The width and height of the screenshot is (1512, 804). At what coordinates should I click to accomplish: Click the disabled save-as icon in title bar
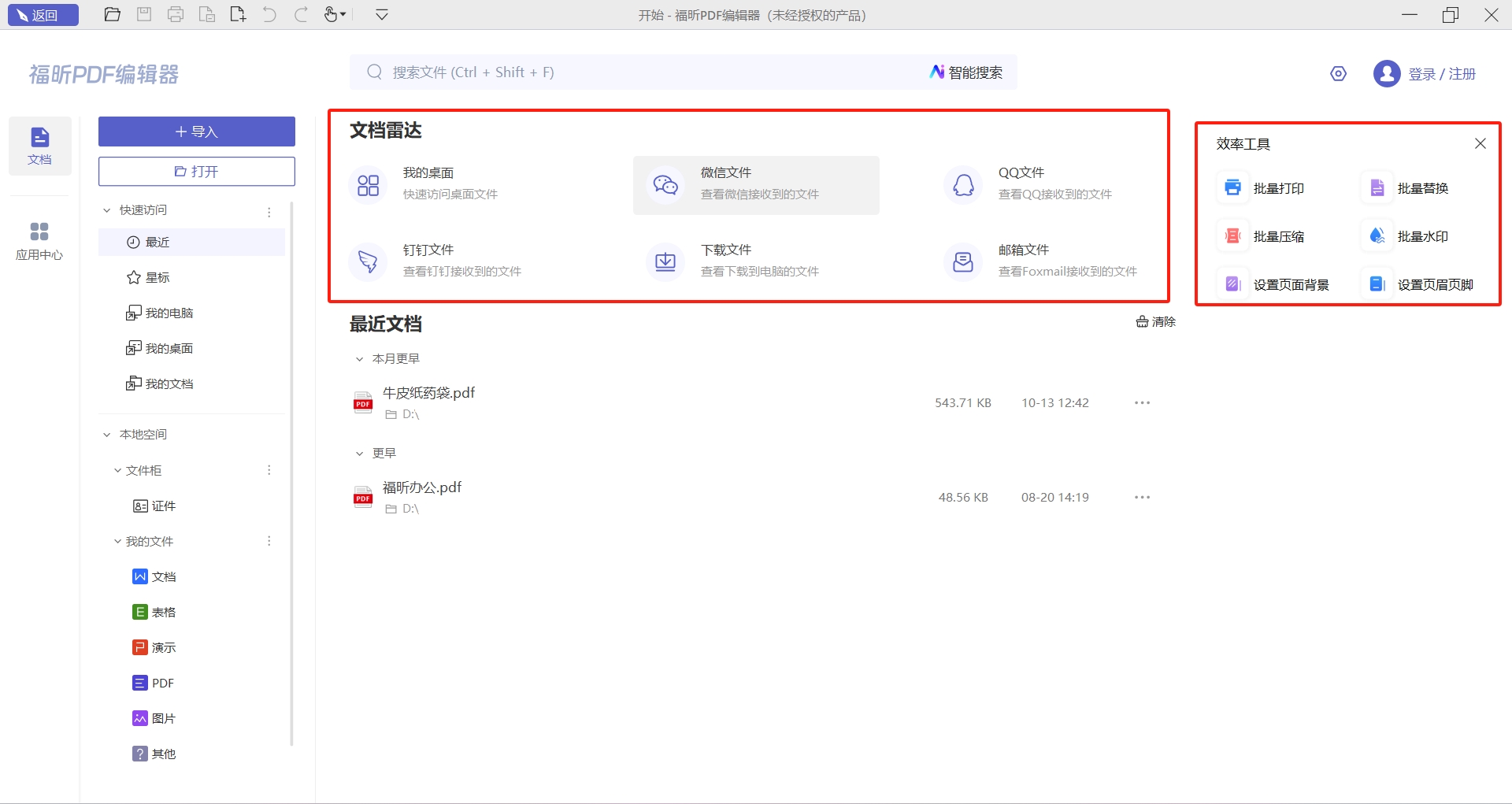pos(207,15)
